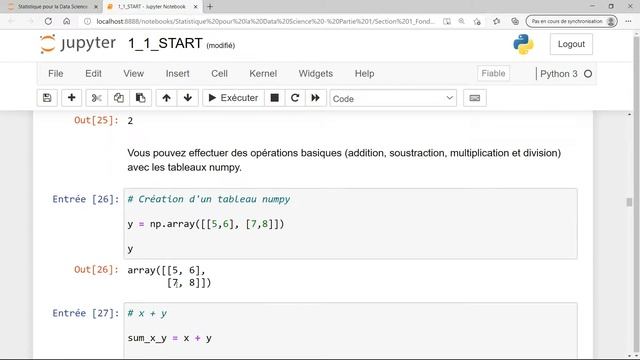Image resolution: width=640 pixels, height=360 pixels.
Task: Select the 1_1_START Jupyter Notebook tab
Action: (x=151, y=7)
